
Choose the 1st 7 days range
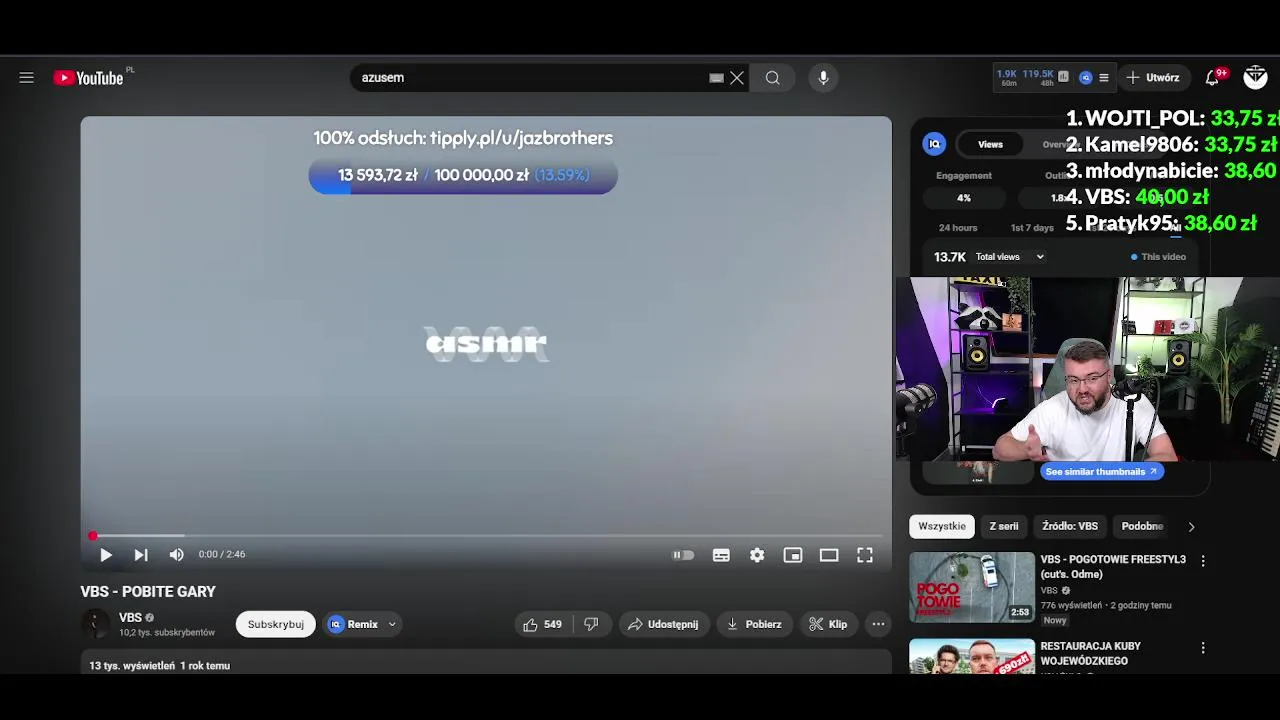pyautogui.click(x=1032, y=227)
